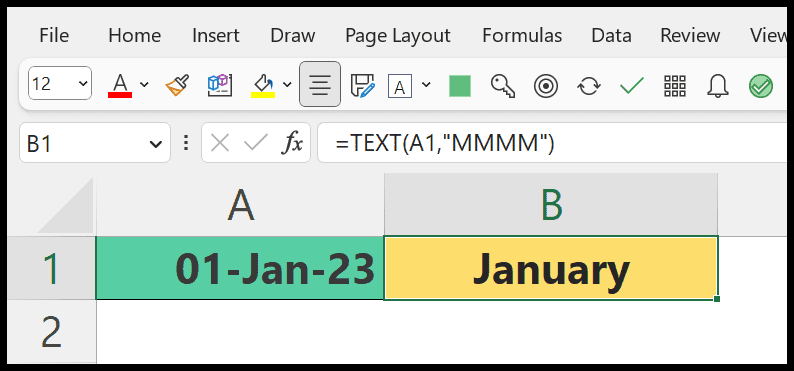The image size is (794, 371).
Task: Click the refresh arrows icon
Action: click(x=589, y=86)
